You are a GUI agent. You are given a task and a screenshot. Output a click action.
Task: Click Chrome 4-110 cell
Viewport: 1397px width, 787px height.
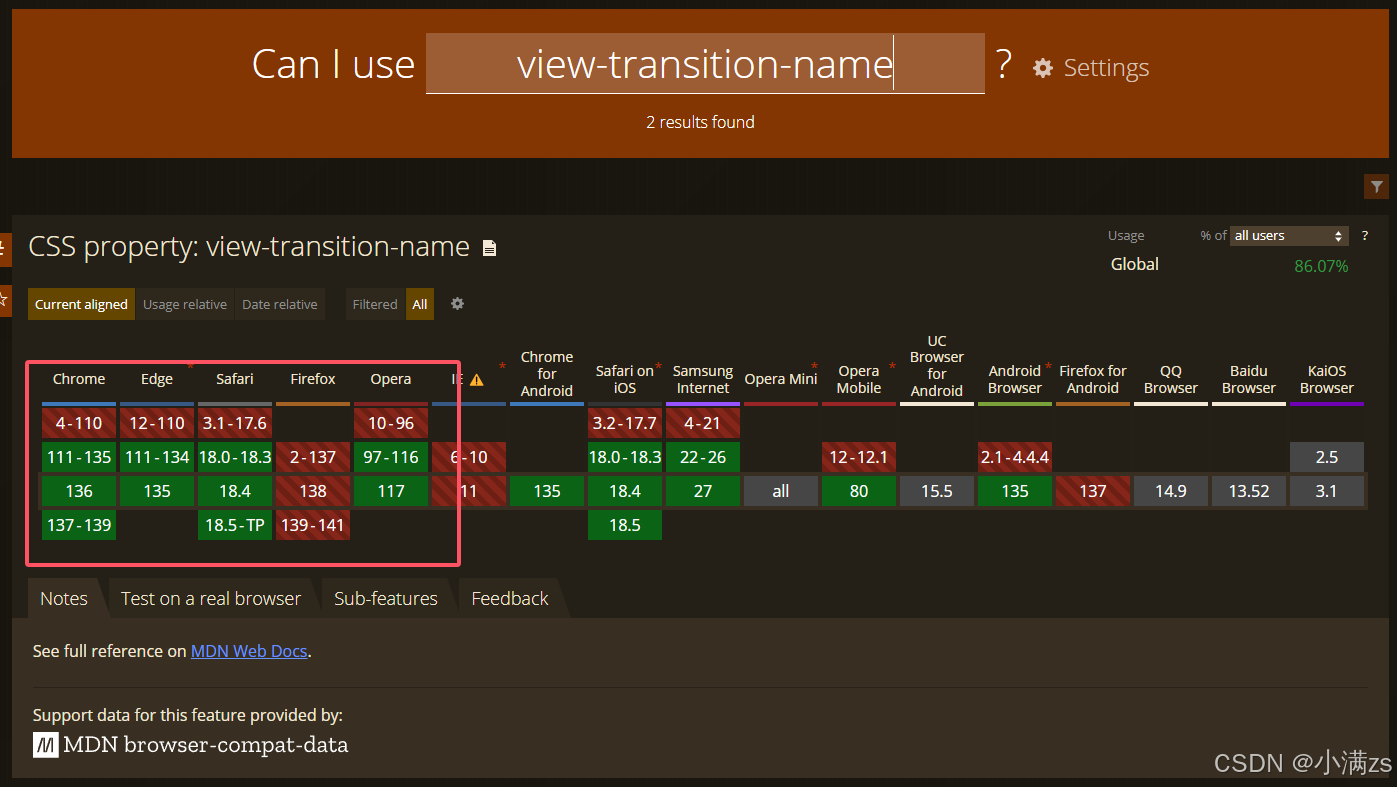[x=79, y=423]
